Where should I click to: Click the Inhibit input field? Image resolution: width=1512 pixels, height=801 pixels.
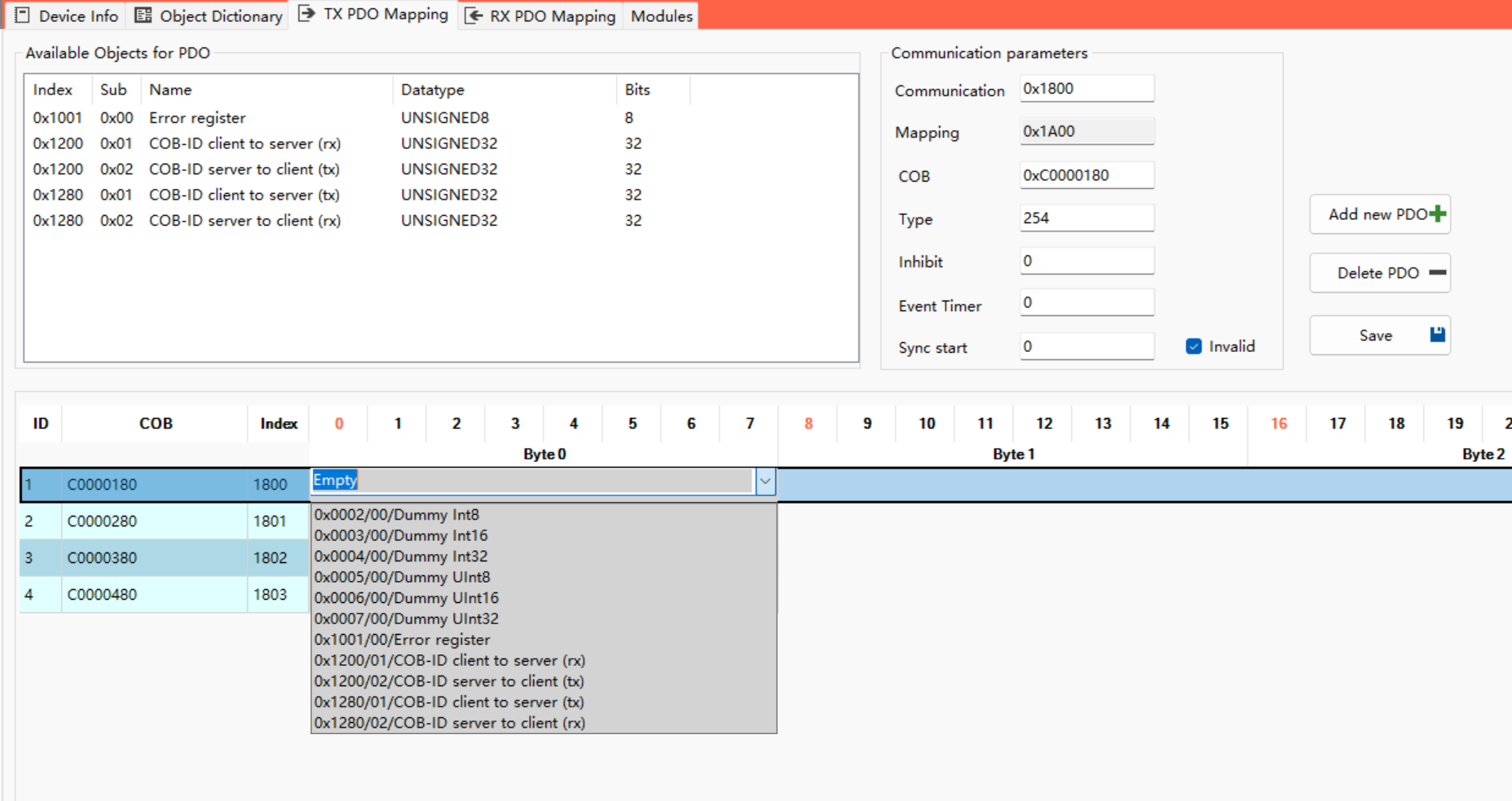(x=1087, y=261)
